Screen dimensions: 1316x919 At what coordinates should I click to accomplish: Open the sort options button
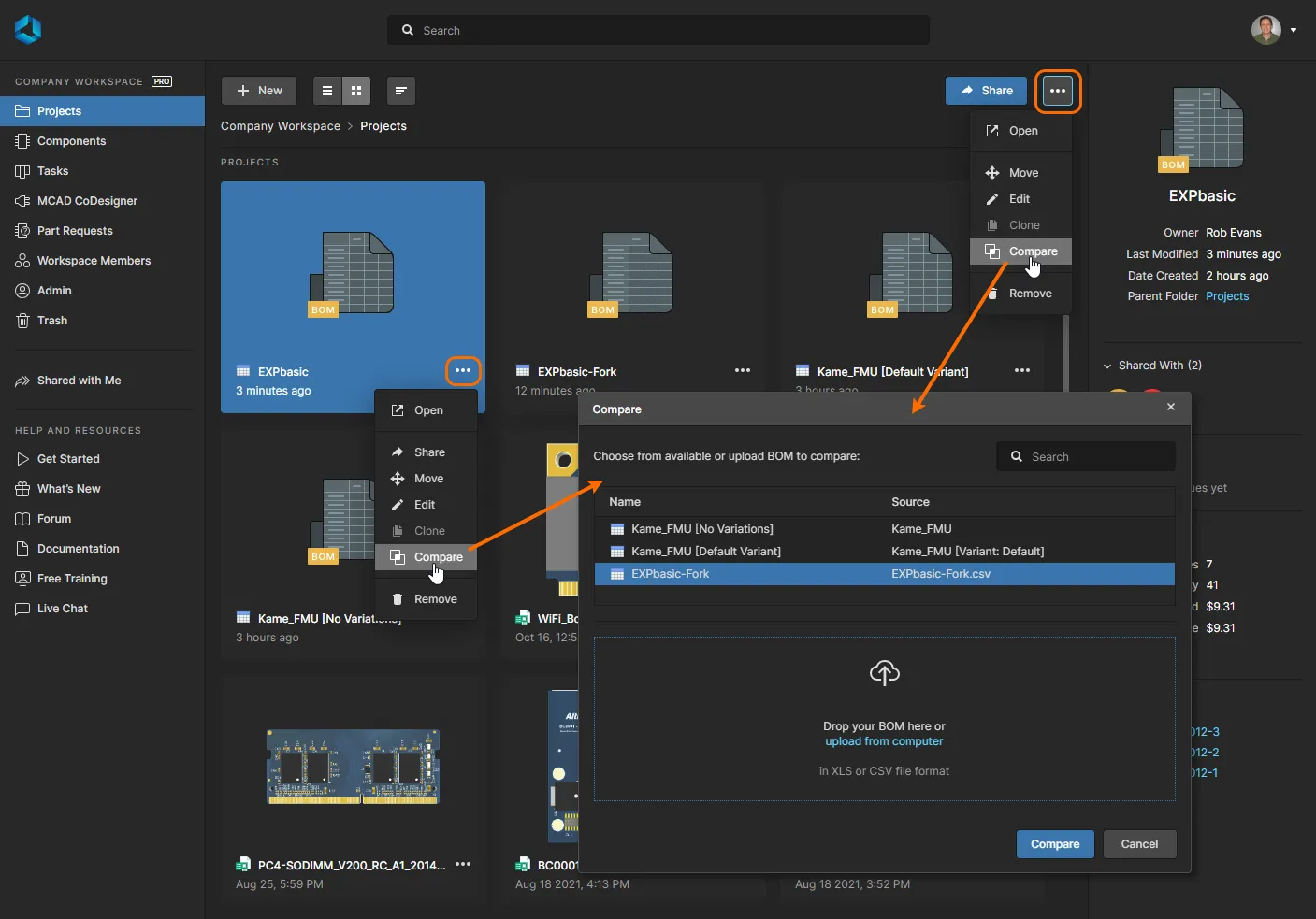pos(400,91)
